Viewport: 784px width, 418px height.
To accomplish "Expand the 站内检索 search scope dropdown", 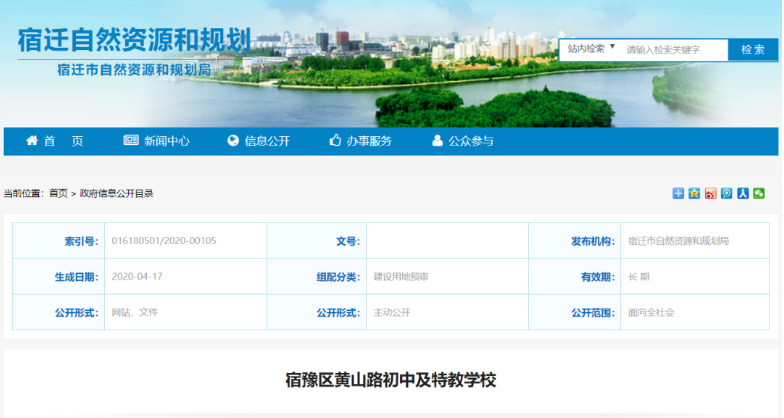I will (x=590, y=48).
